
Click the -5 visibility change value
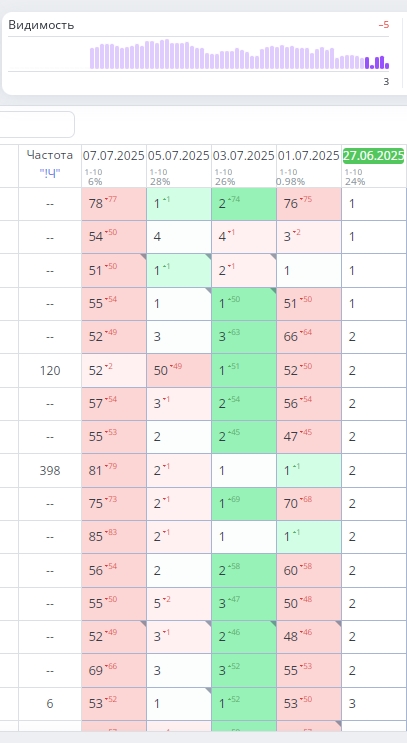click(x=384, y=25)
